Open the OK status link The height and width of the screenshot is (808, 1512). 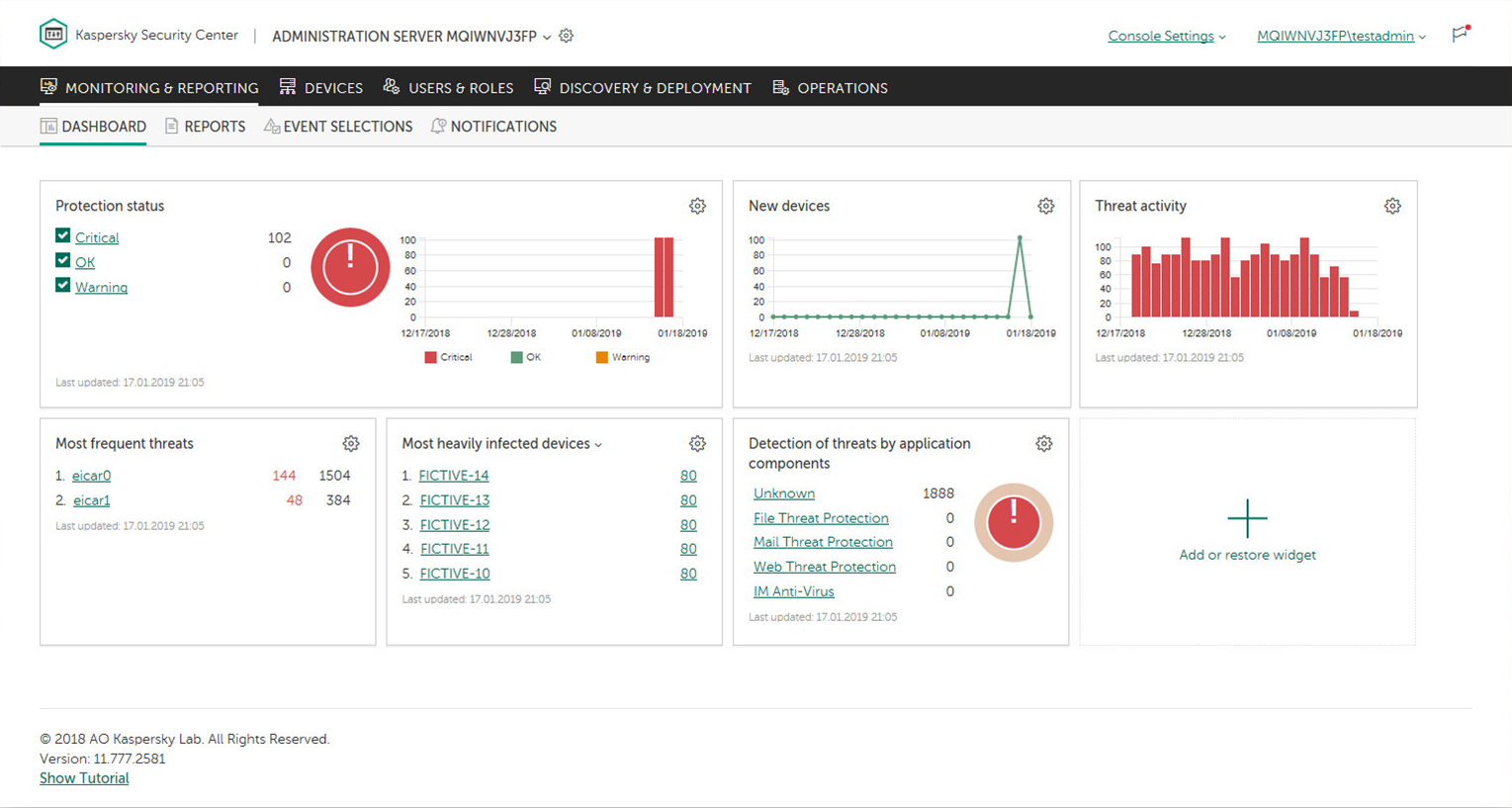pyautogui.click(x=85, y=262)
